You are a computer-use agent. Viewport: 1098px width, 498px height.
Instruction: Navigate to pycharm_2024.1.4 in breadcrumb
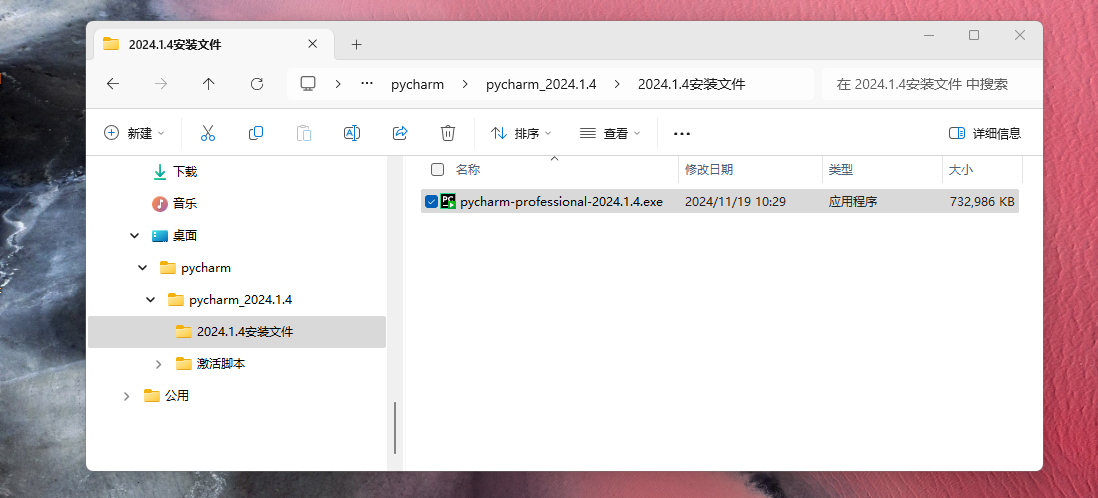(x=541, y=85)
